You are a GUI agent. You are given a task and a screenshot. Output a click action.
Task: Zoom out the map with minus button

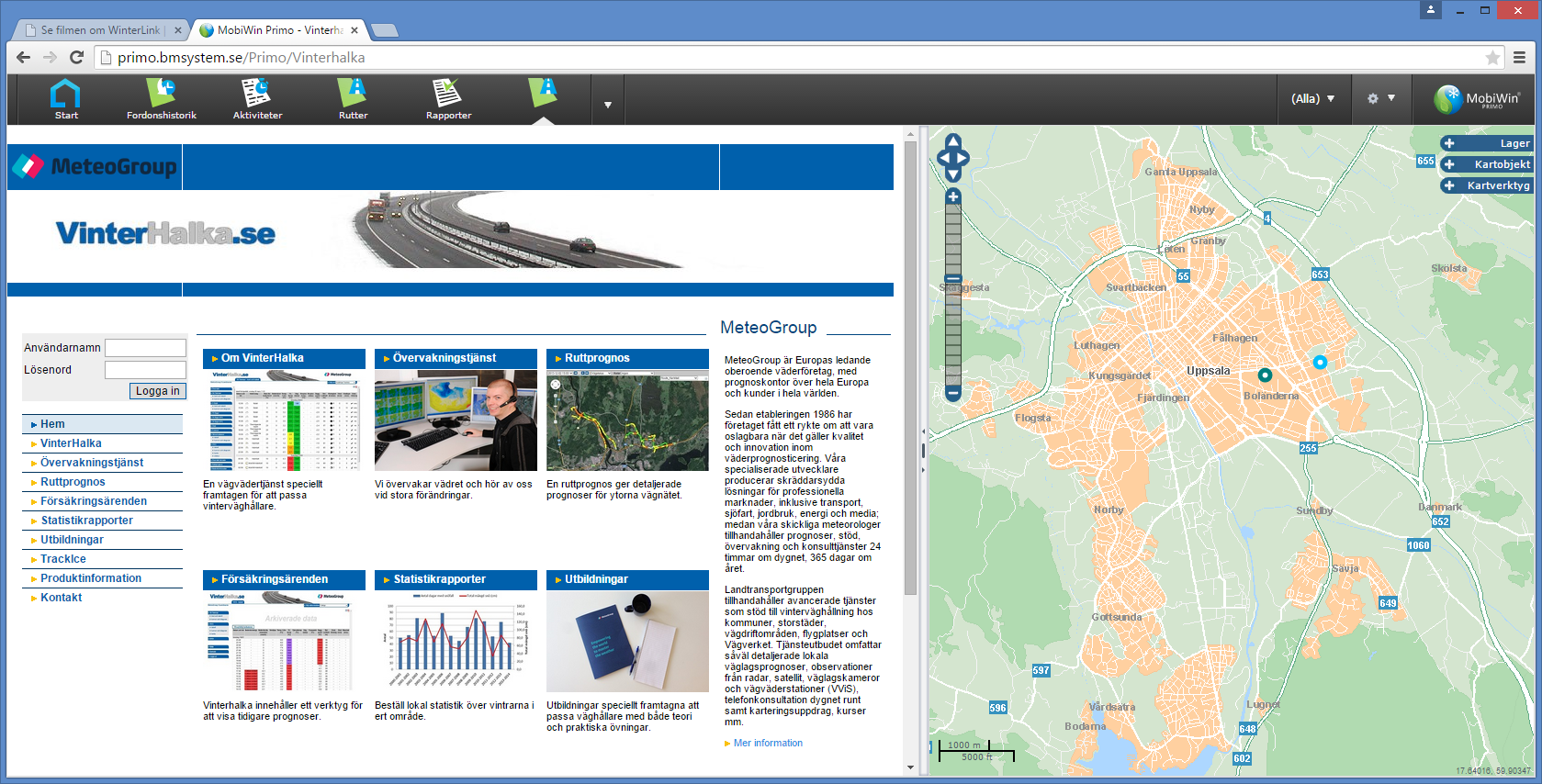[x=953, y=393]
